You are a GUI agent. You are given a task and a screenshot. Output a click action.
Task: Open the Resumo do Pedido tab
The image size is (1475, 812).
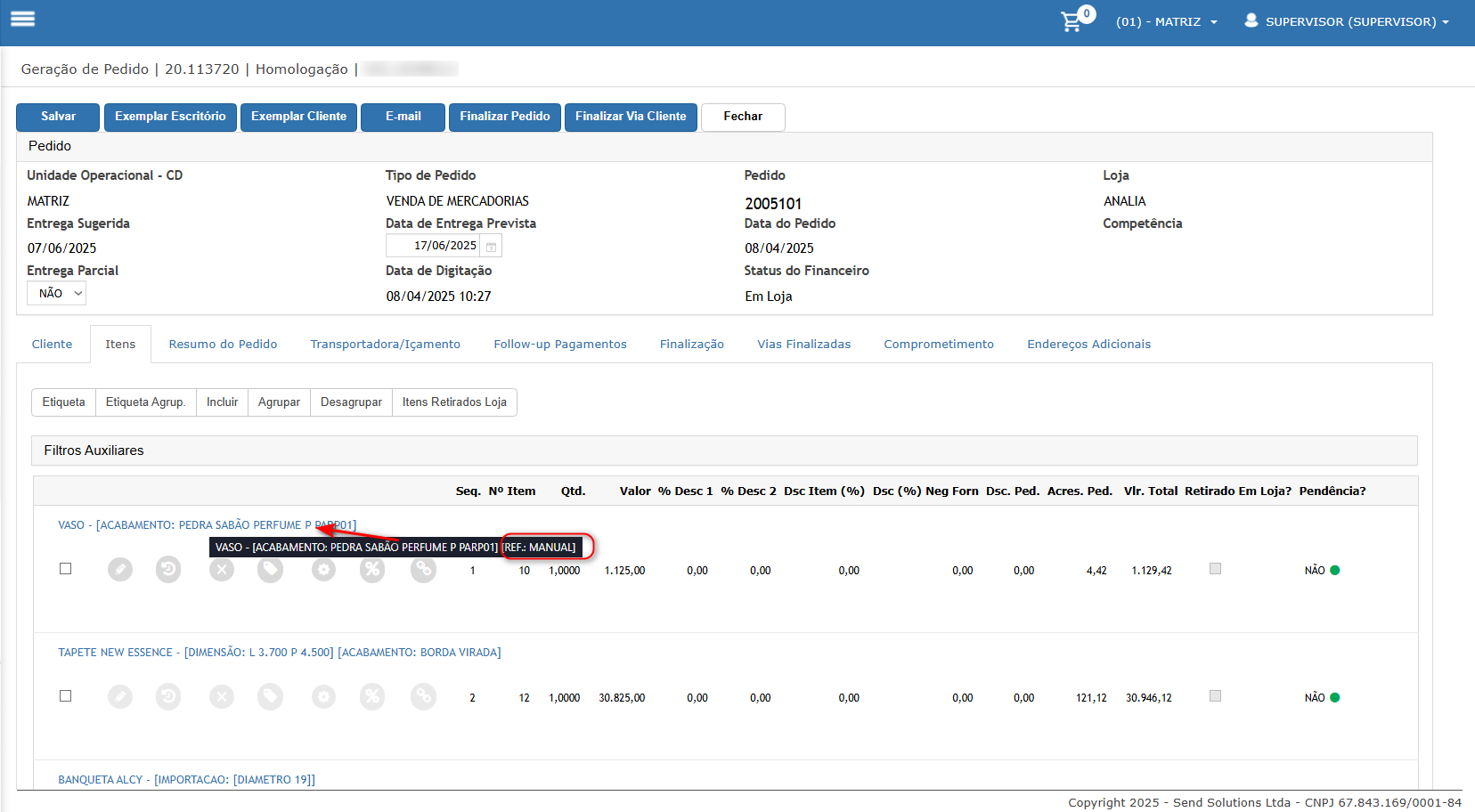(x=223, y=344)
